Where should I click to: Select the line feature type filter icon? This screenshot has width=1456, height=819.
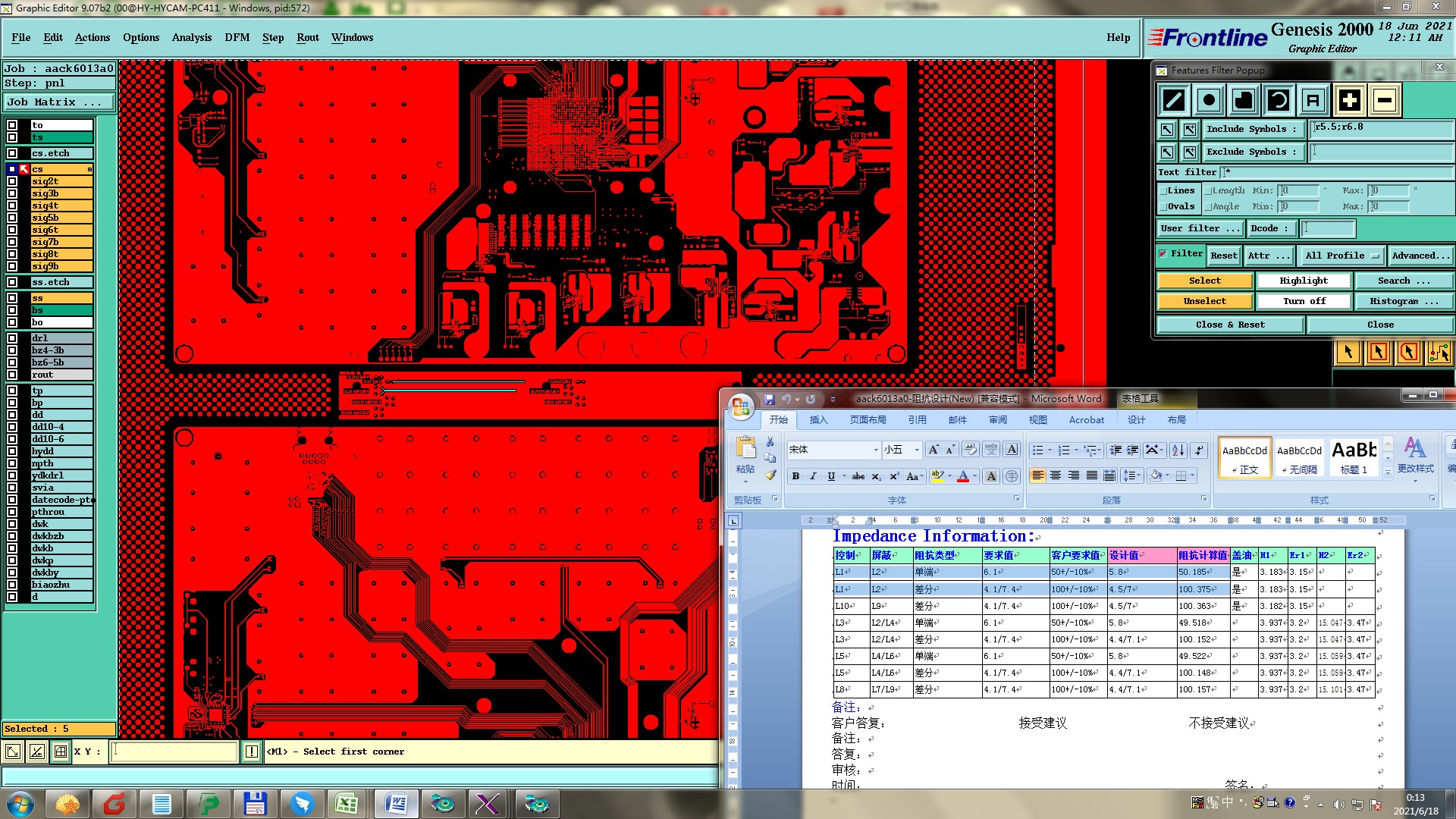point(1174,100)
